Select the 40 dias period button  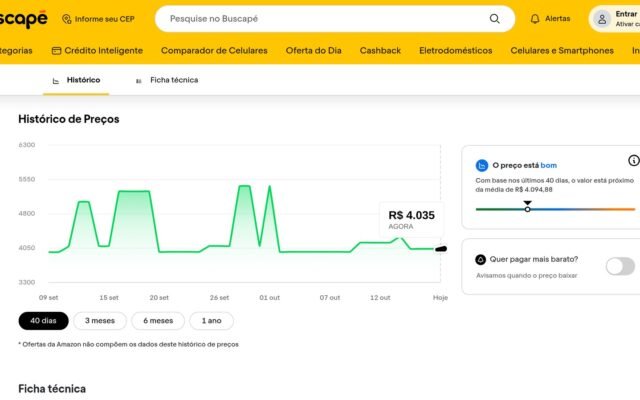tap(43, 321)
